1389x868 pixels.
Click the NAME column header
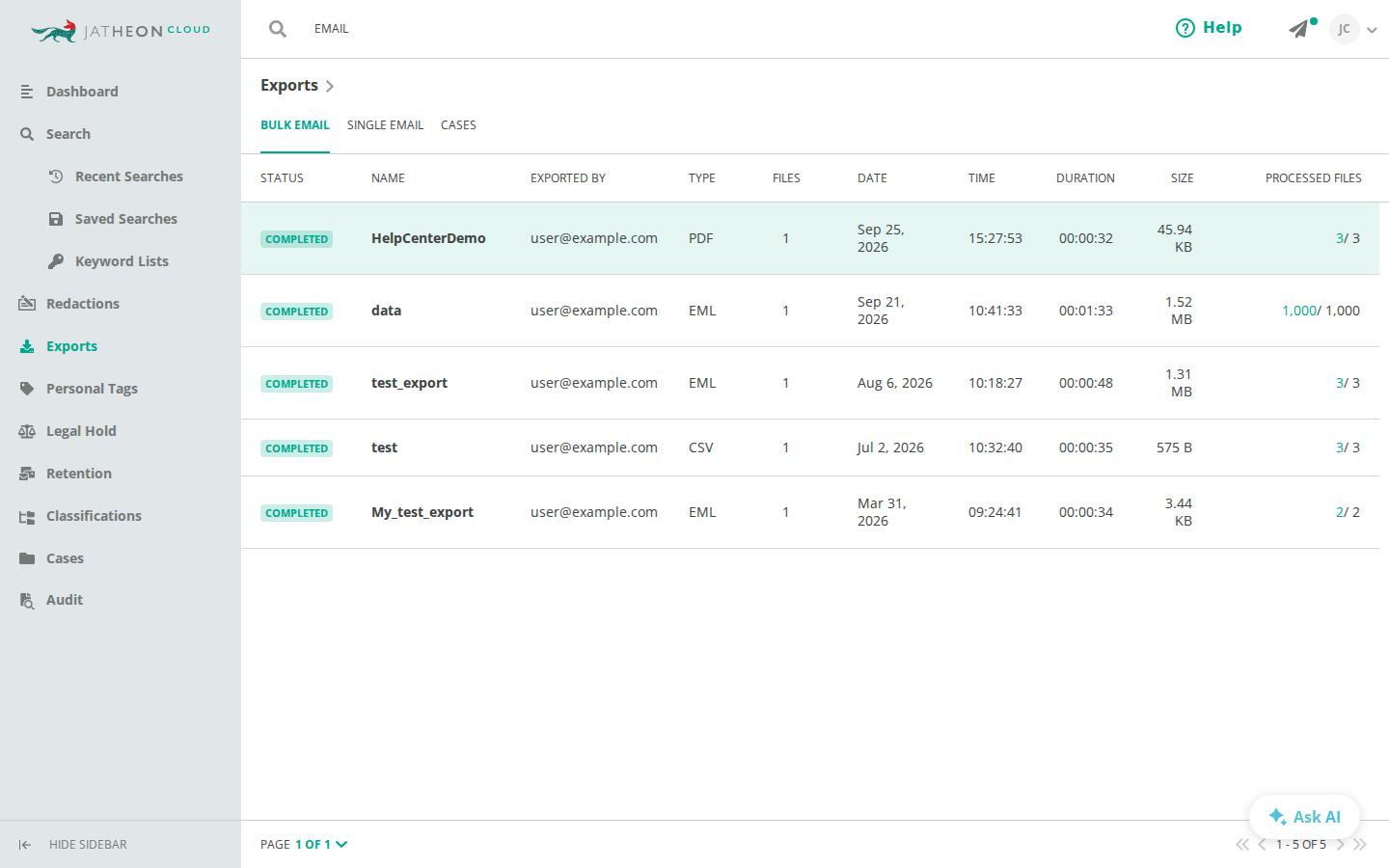388,178
